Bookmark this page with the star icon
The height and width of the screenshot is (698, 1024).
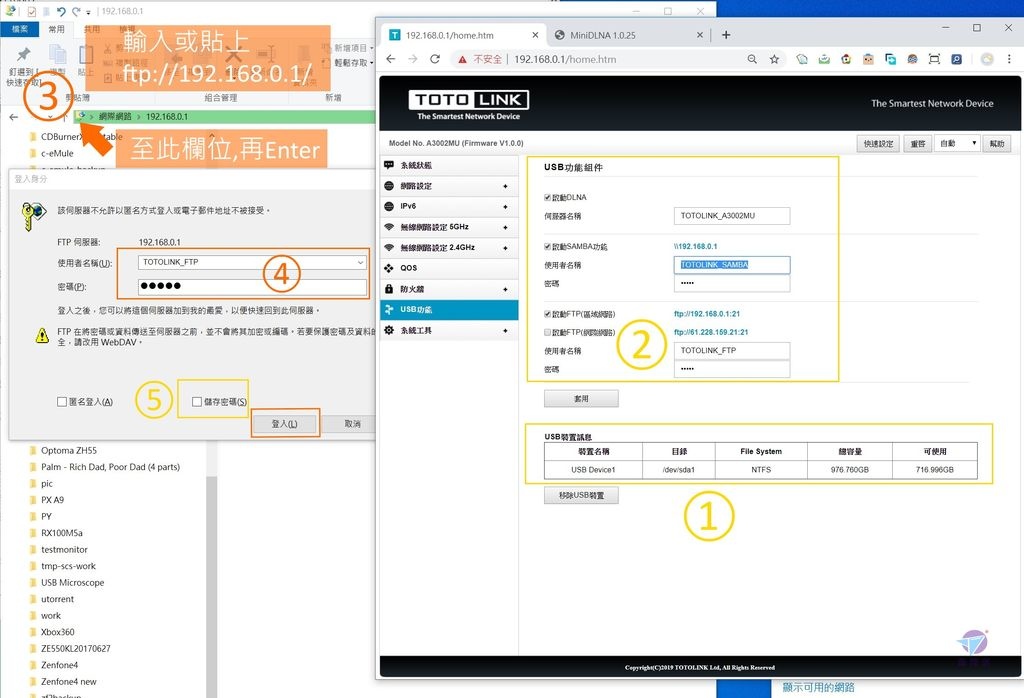coord(775,59)
